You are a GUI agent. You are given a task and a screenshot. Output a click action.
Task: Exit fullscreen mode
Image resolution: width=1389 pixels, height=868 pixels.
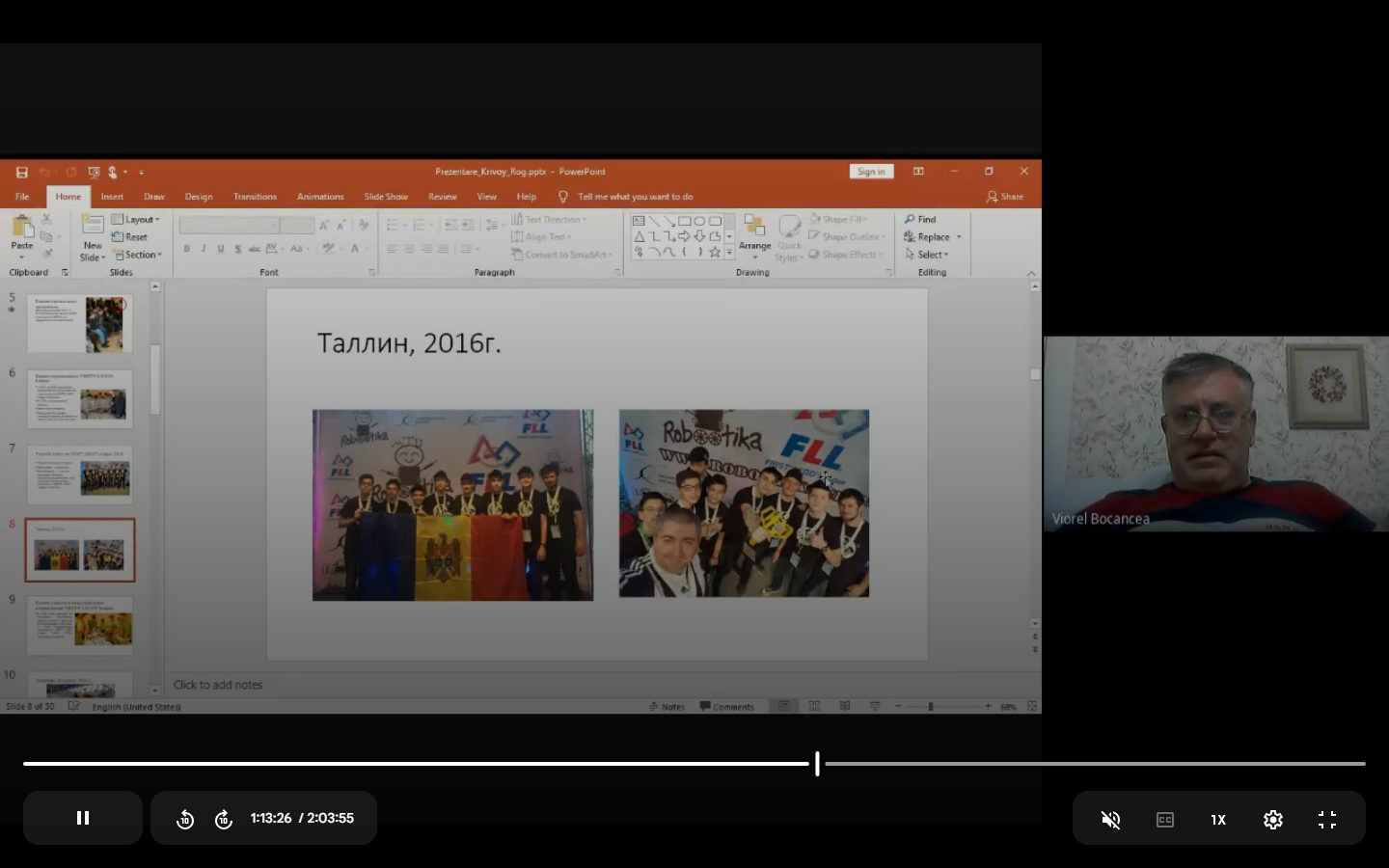1327,819
